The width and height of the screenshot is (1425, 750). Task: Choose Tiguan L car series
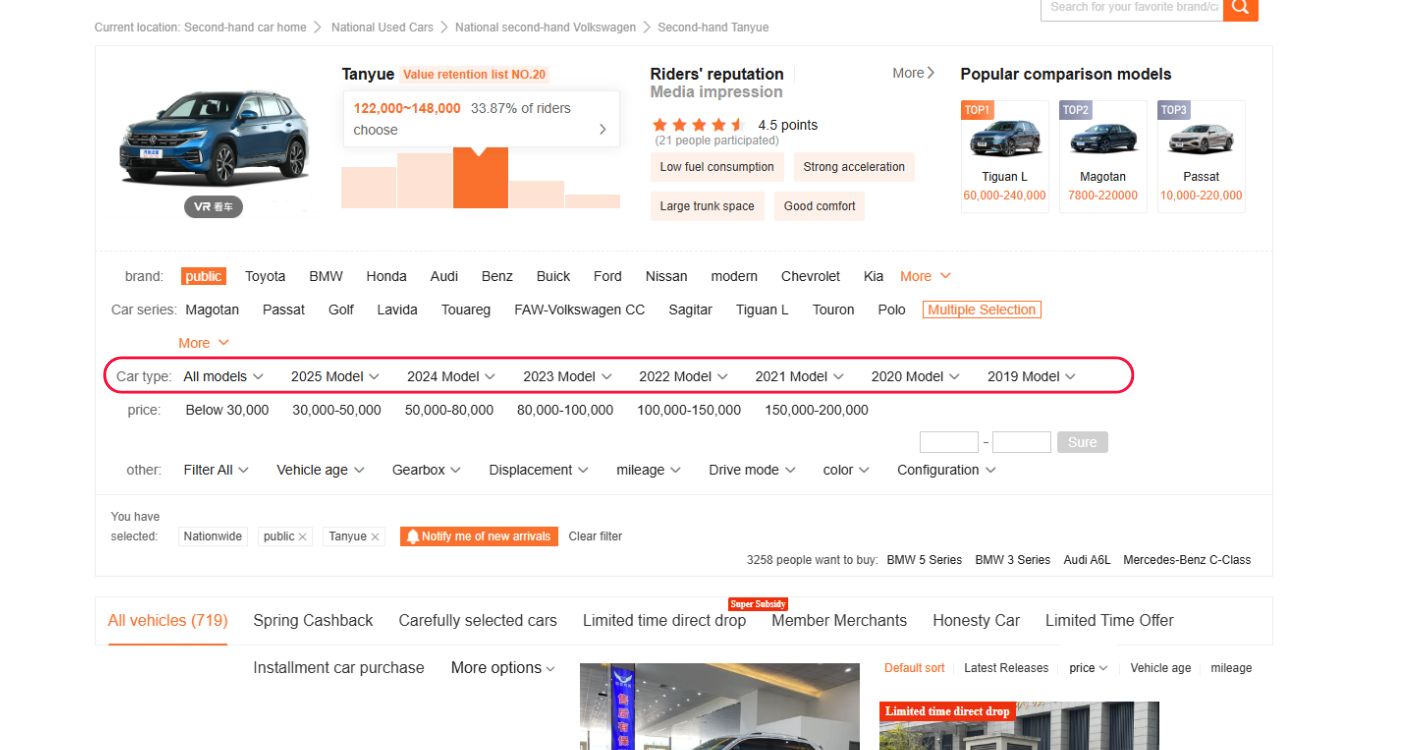coord(762,310)
